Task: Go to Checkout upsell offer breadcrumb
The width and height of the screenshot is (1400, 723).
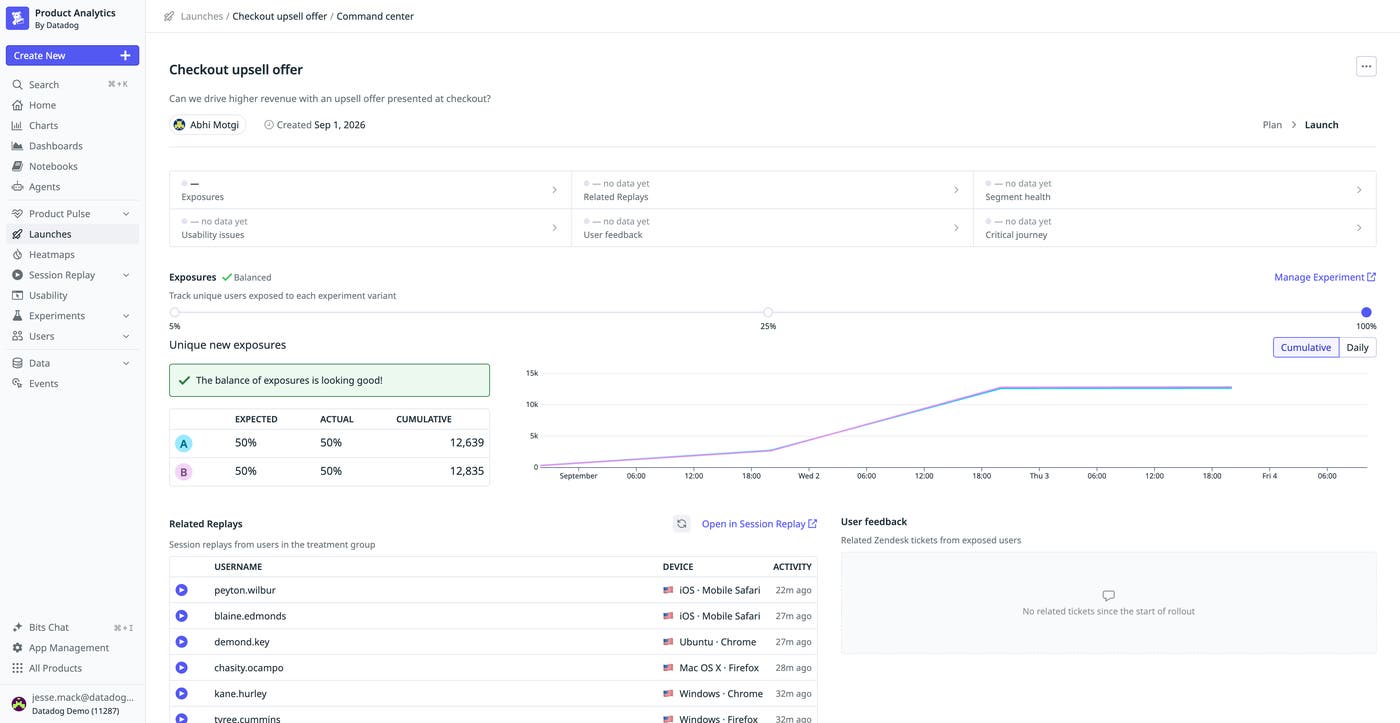Action: point(280,16)
